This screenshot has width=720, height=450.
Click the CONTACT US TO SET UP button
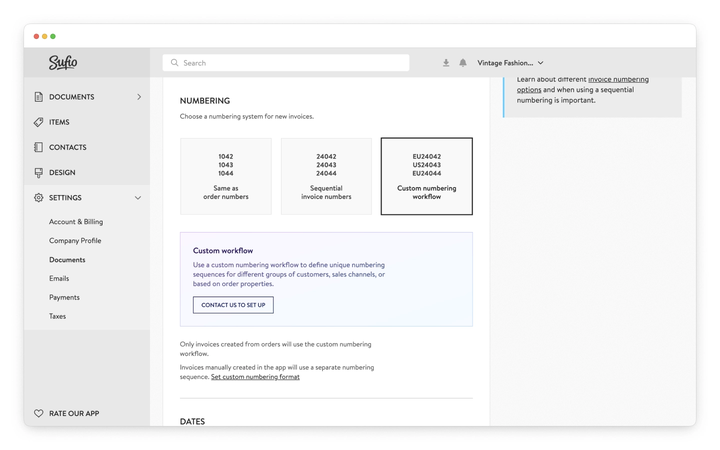point(233,305)
